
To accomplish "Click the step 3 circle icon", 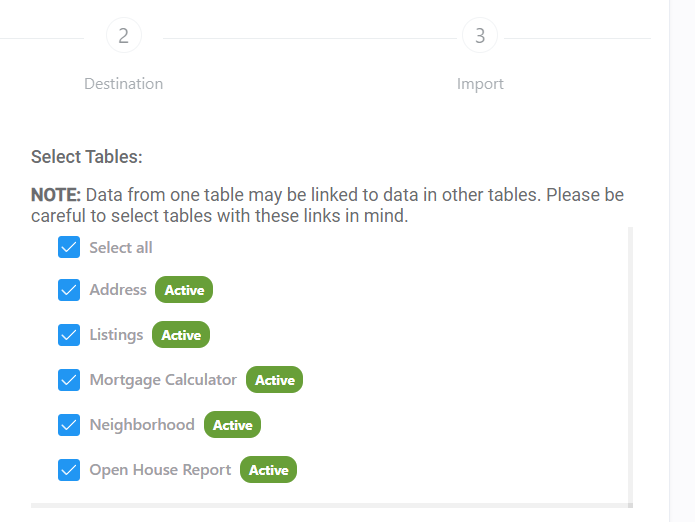I will 480,37.
